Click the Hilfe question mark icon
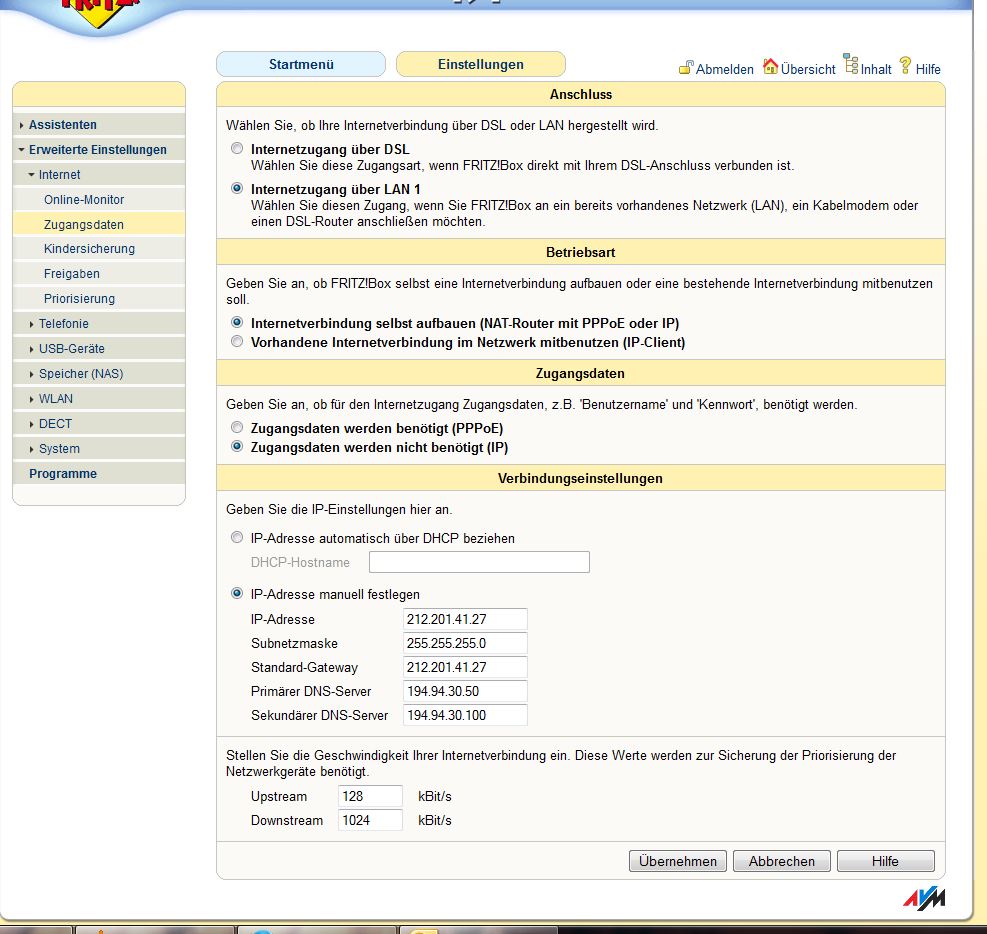The width and height of the screenshot is (987, 934). [905, 65]
